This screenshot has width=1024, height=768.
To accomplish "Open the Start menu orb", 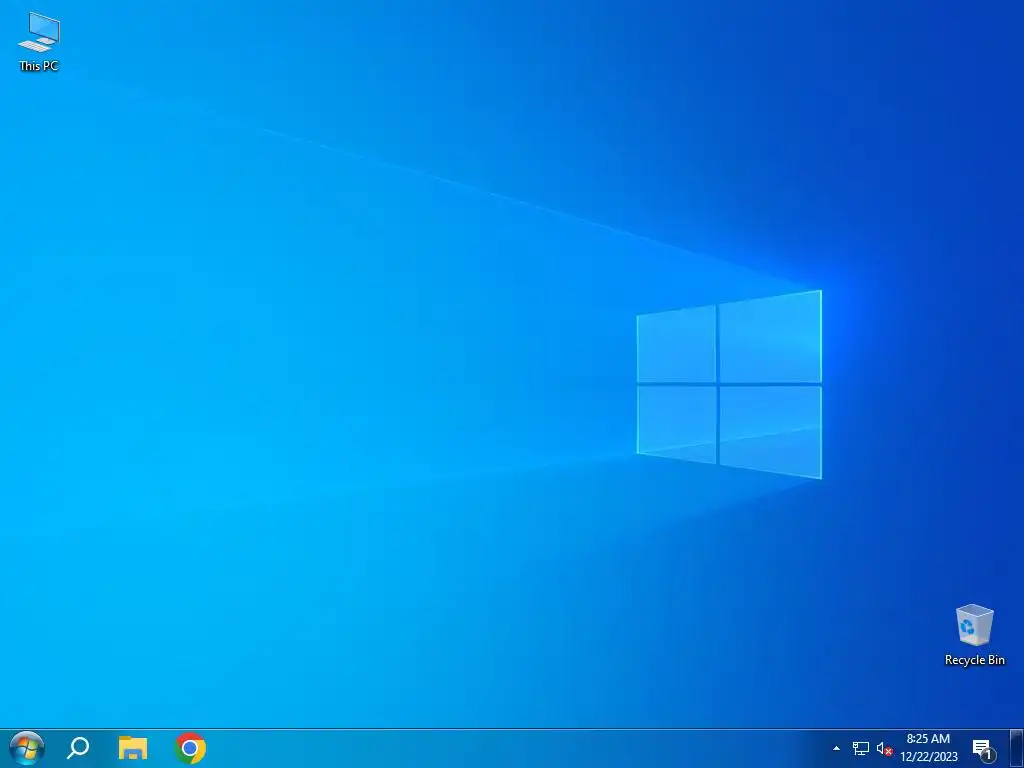I will [x=27, y=748].
